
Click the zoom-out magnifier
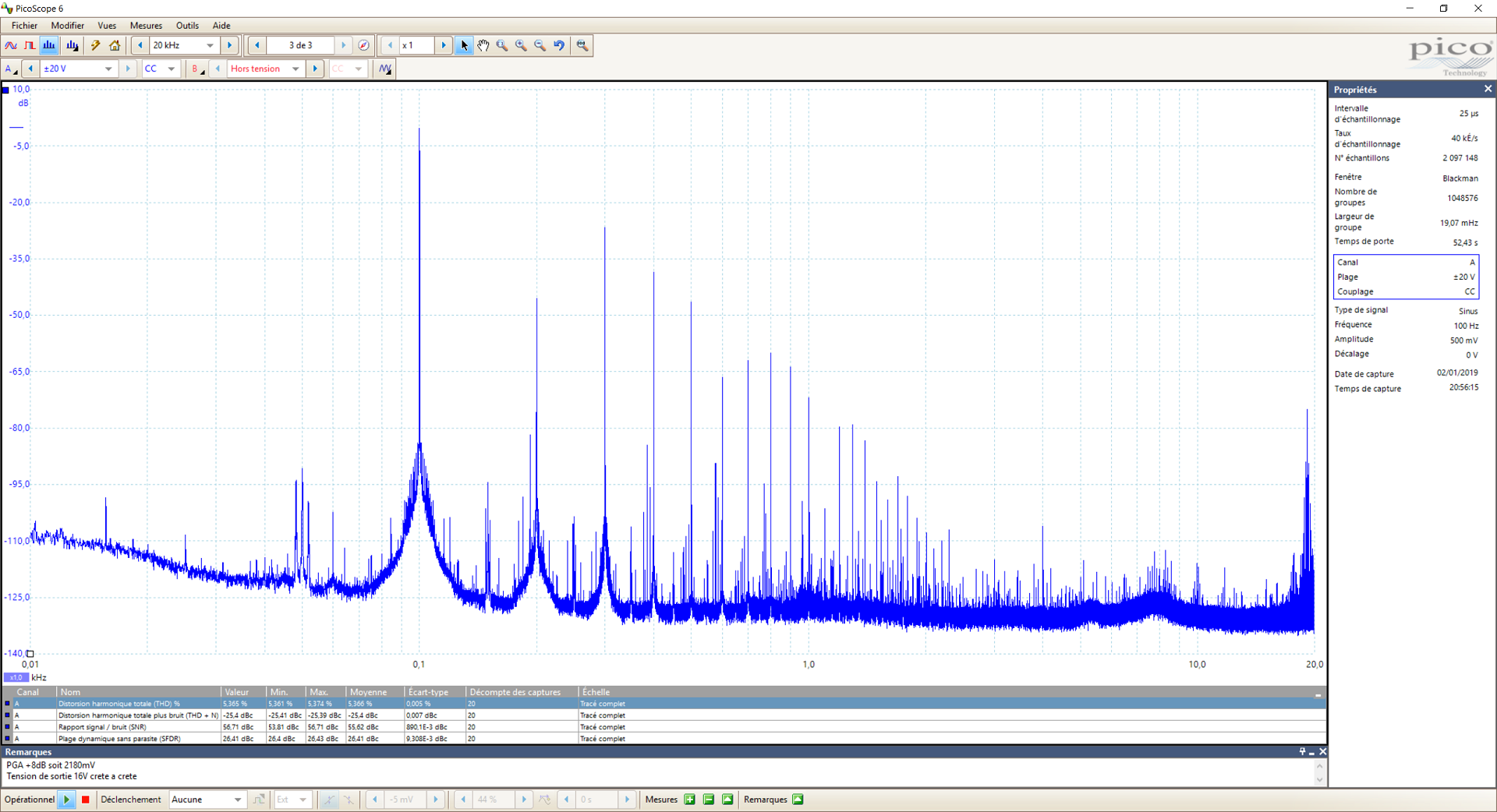tap(540, 45)
